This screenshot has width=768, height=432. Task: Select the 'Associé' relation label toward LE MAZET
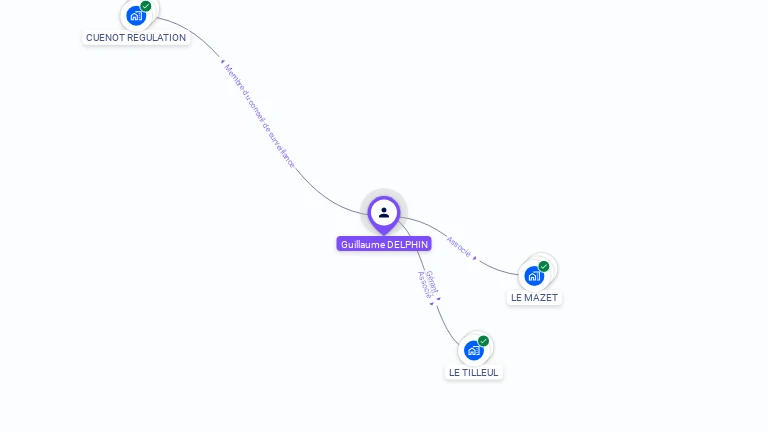(x=459, y=246)
